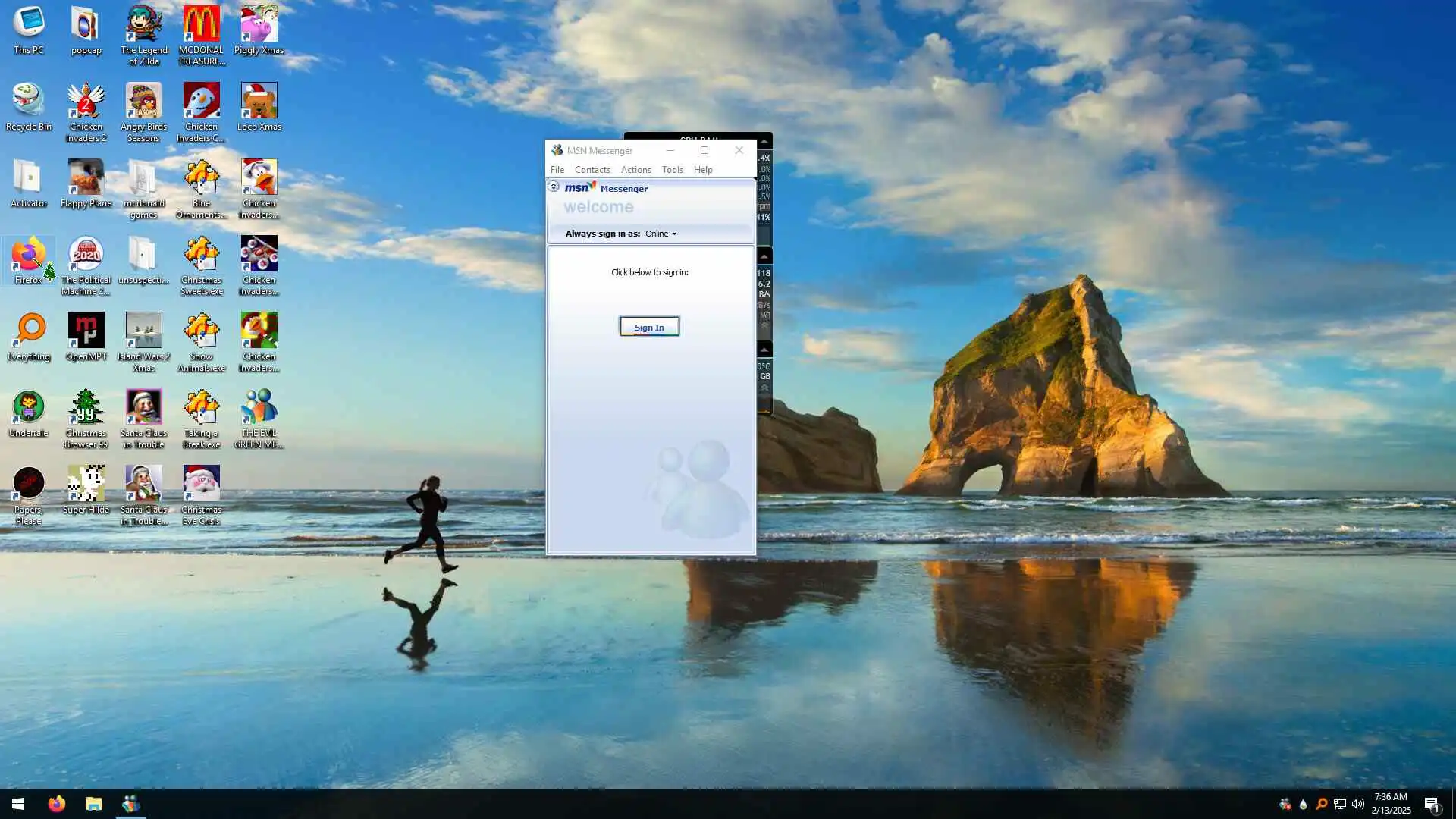Open the Tools menu in Messenger
The width and height of the screenshot is (1456, 819).
[672, 170]
